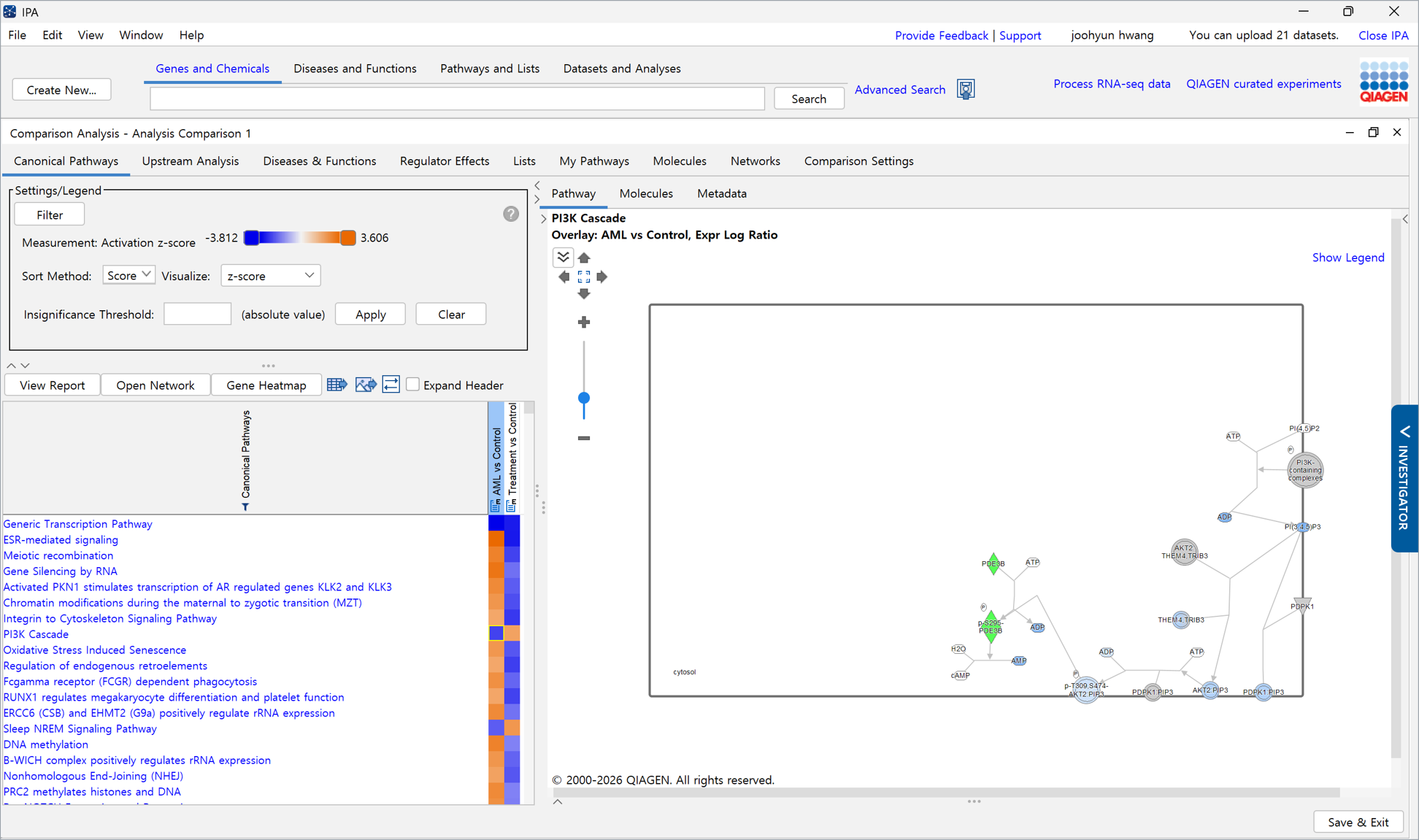
Task: Open the Molecules tab beside the Pathway tab
Action: click(x=646, y=193)
